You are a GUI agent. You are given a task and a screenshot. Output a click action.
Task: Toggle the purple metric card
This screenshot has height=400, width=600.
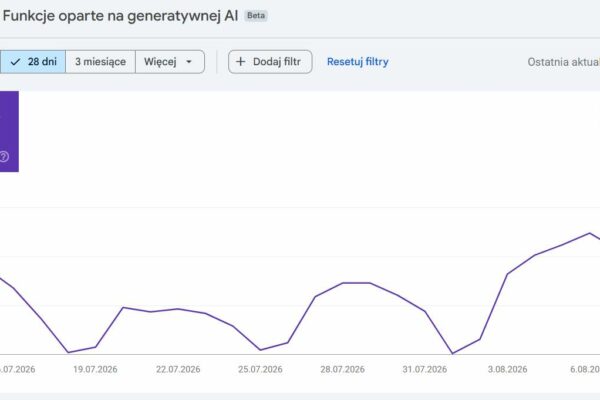(x=9, y=131)
